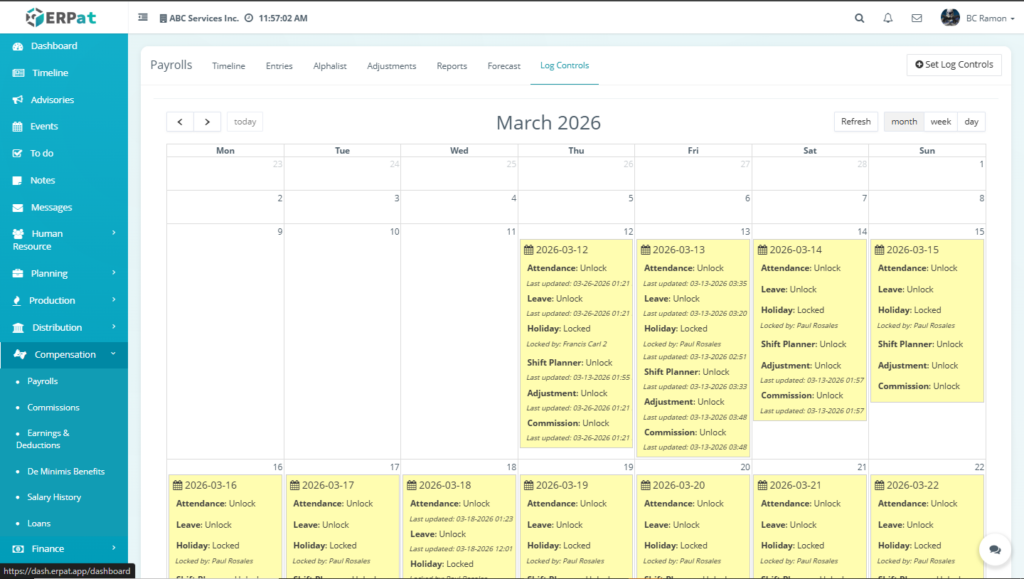Click the Human Resource people icon
The width and height of the screenshot is (1024, 579).
(18, 234)
